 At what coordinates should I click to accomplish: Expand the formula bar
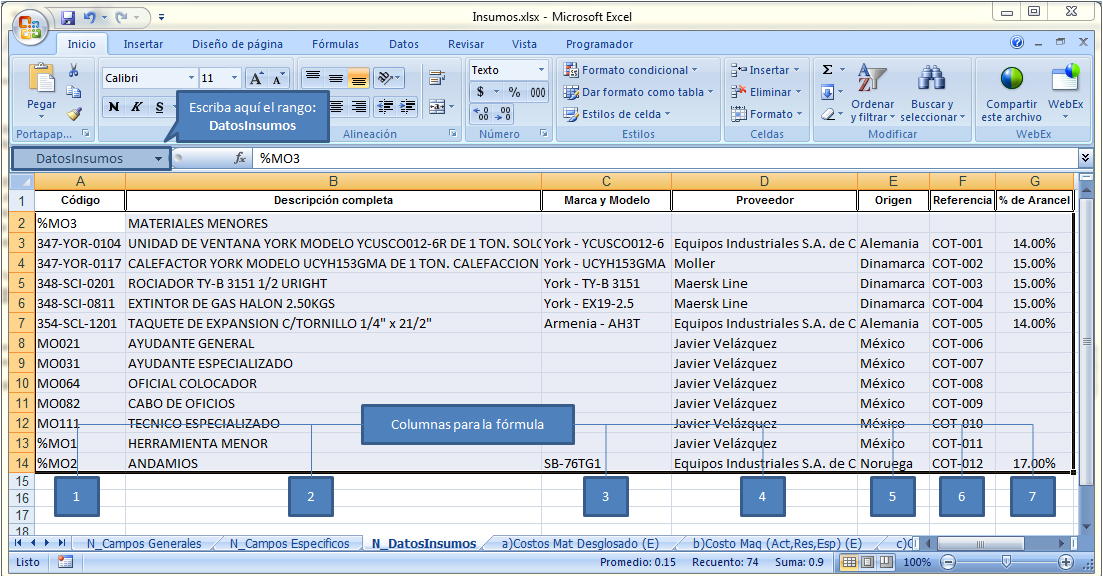point(1085,158)
